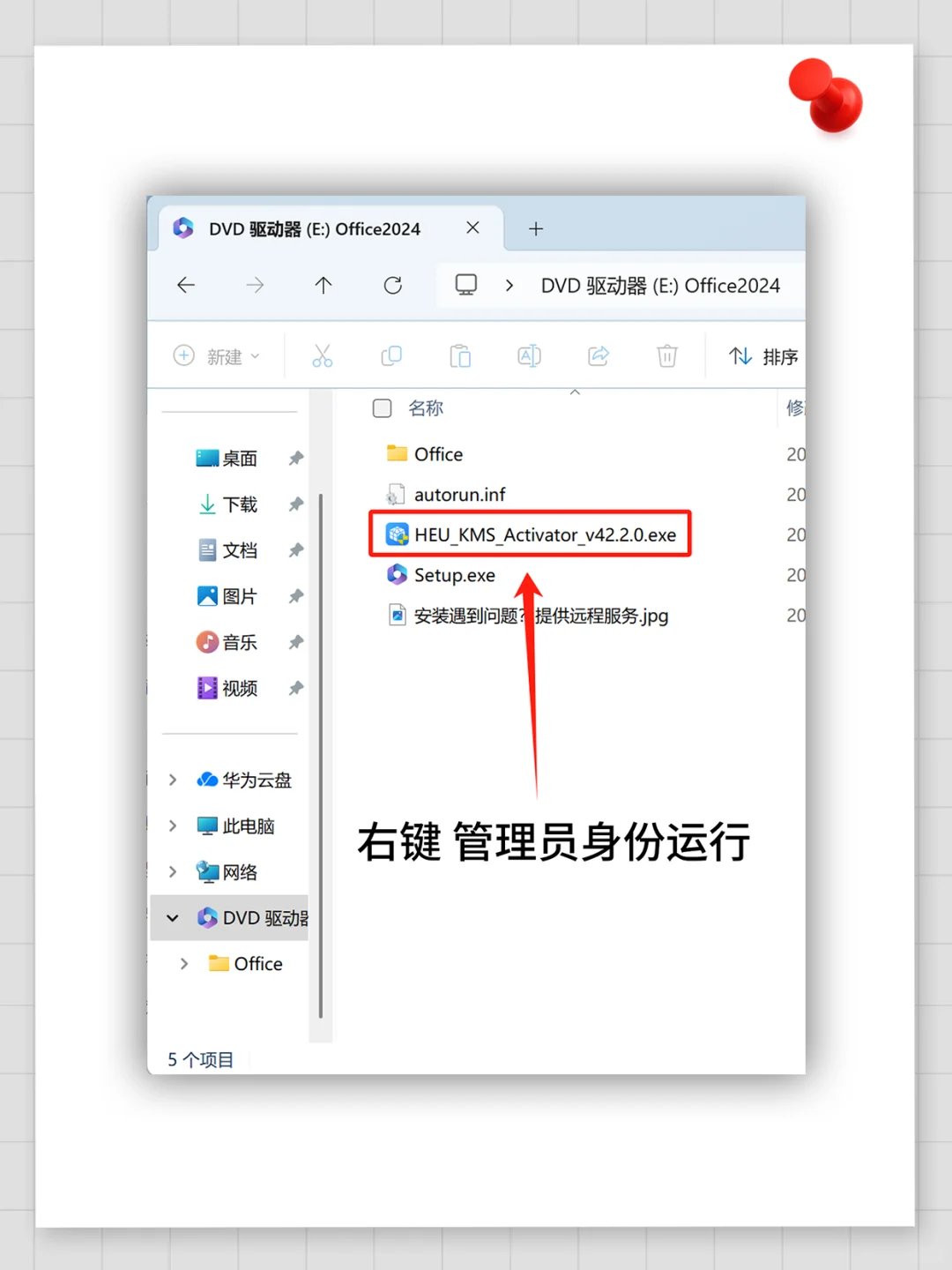Click the Rename icon in the toolbar

point(529,355)
